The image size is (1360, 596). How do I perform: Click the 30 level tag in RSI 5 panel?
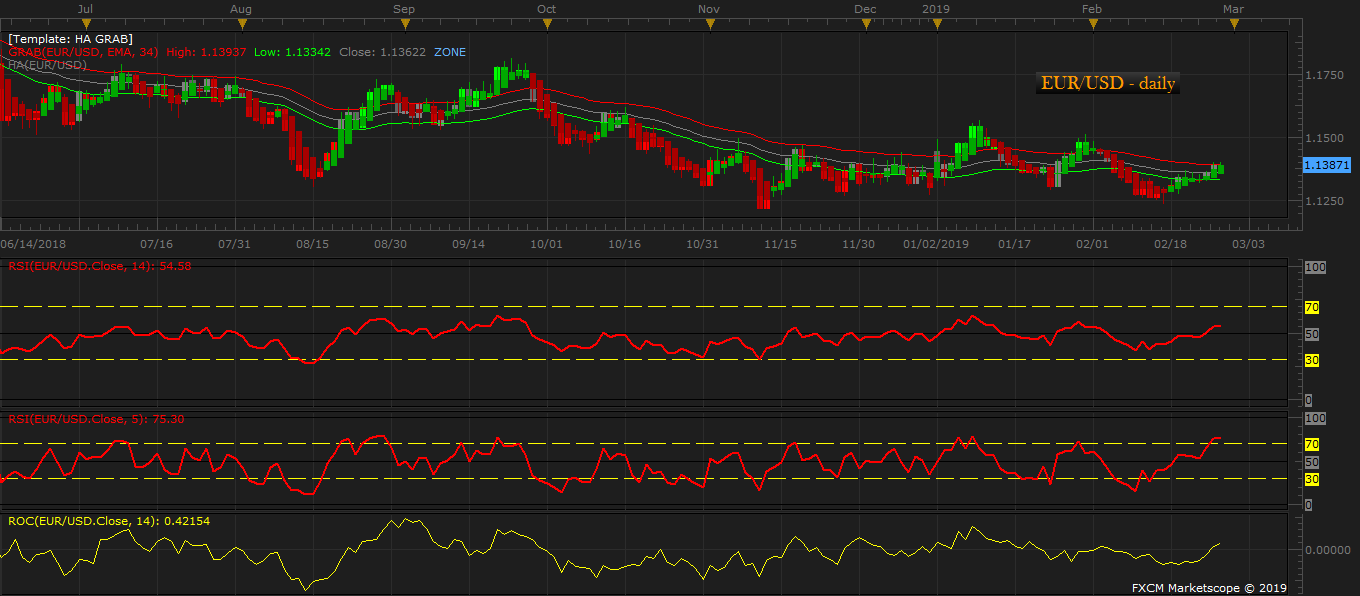click(1312, 479)
